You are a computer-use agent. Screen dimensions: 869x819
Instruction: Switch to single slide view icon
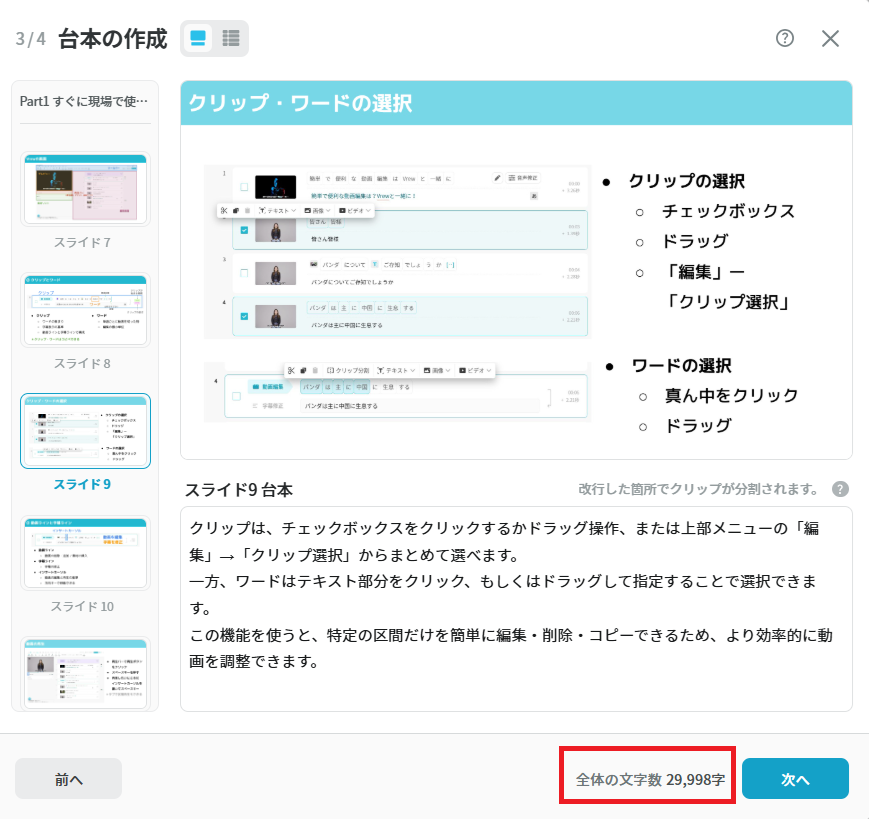tap(198, 38)
